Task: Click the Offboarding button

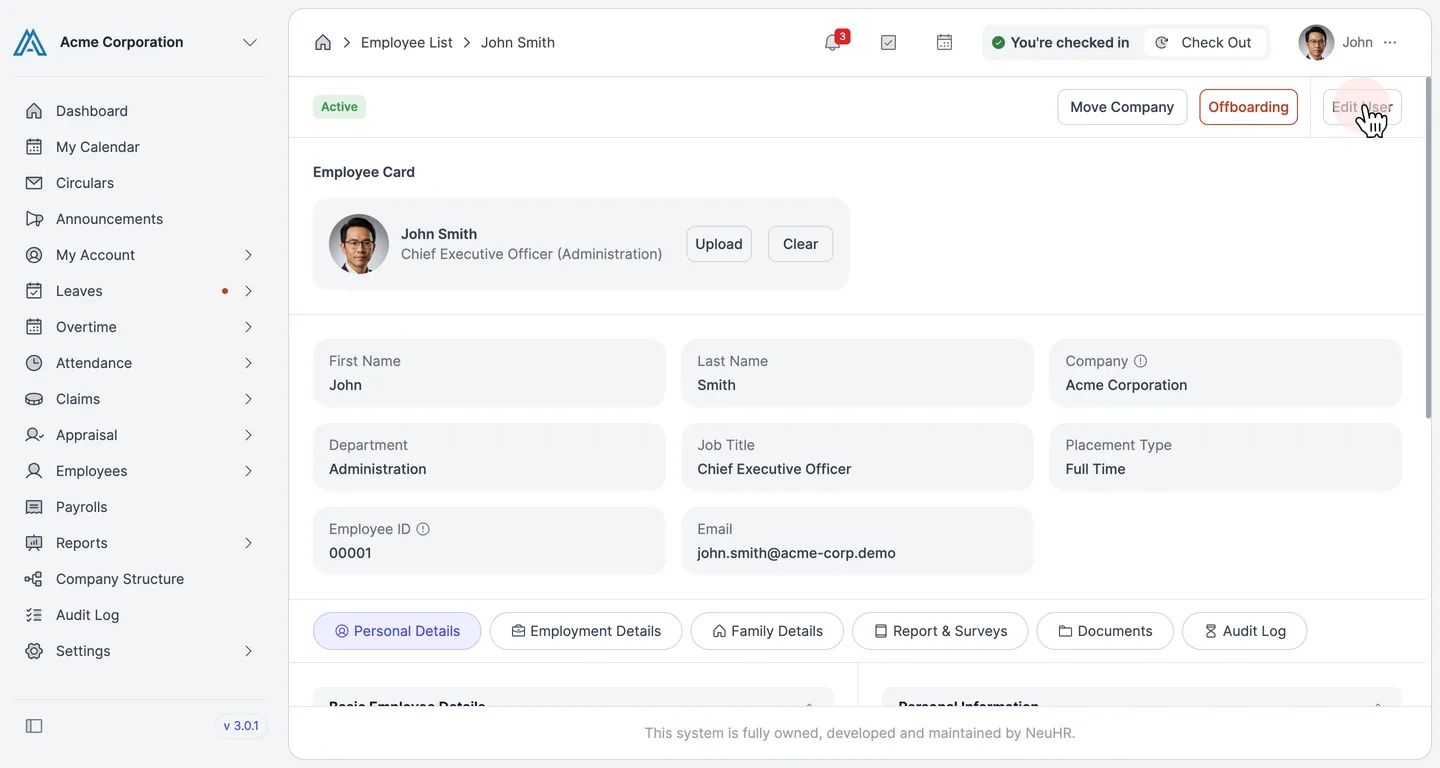Action: 1248,107
